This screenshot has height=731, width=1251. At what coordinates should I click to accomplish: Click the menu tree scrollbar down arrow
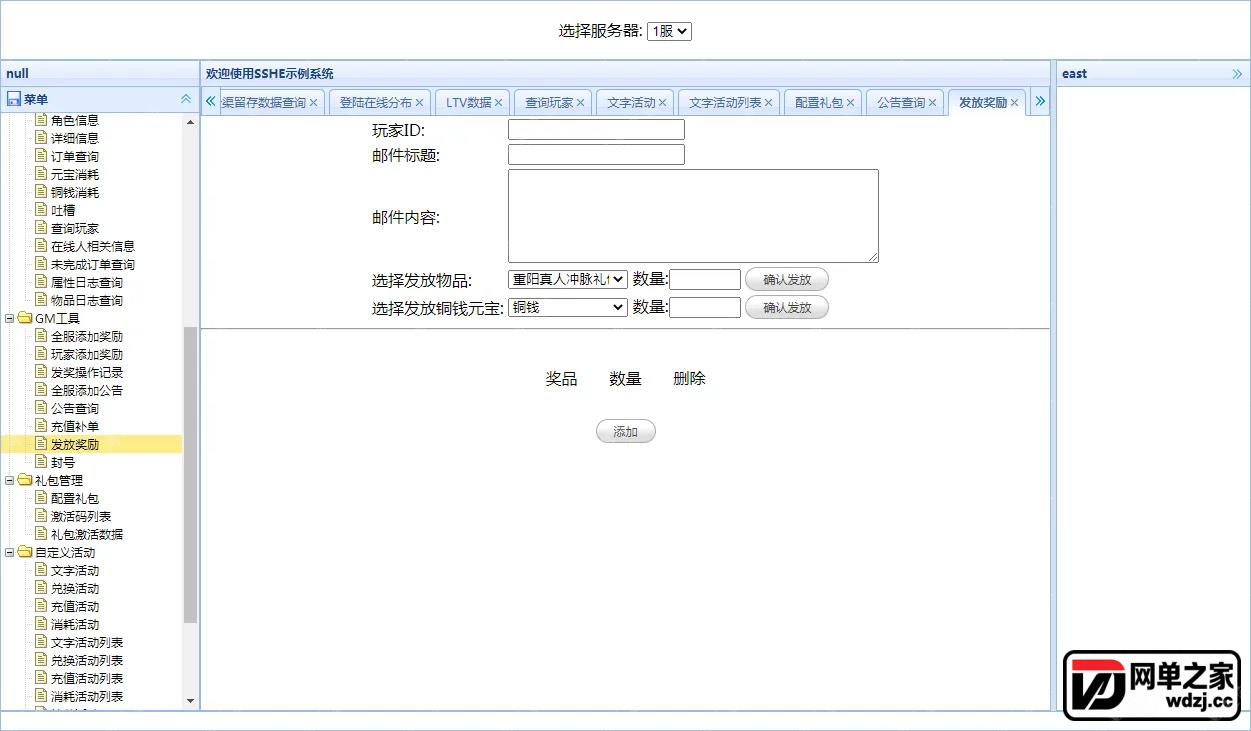[x=191, y=702]
